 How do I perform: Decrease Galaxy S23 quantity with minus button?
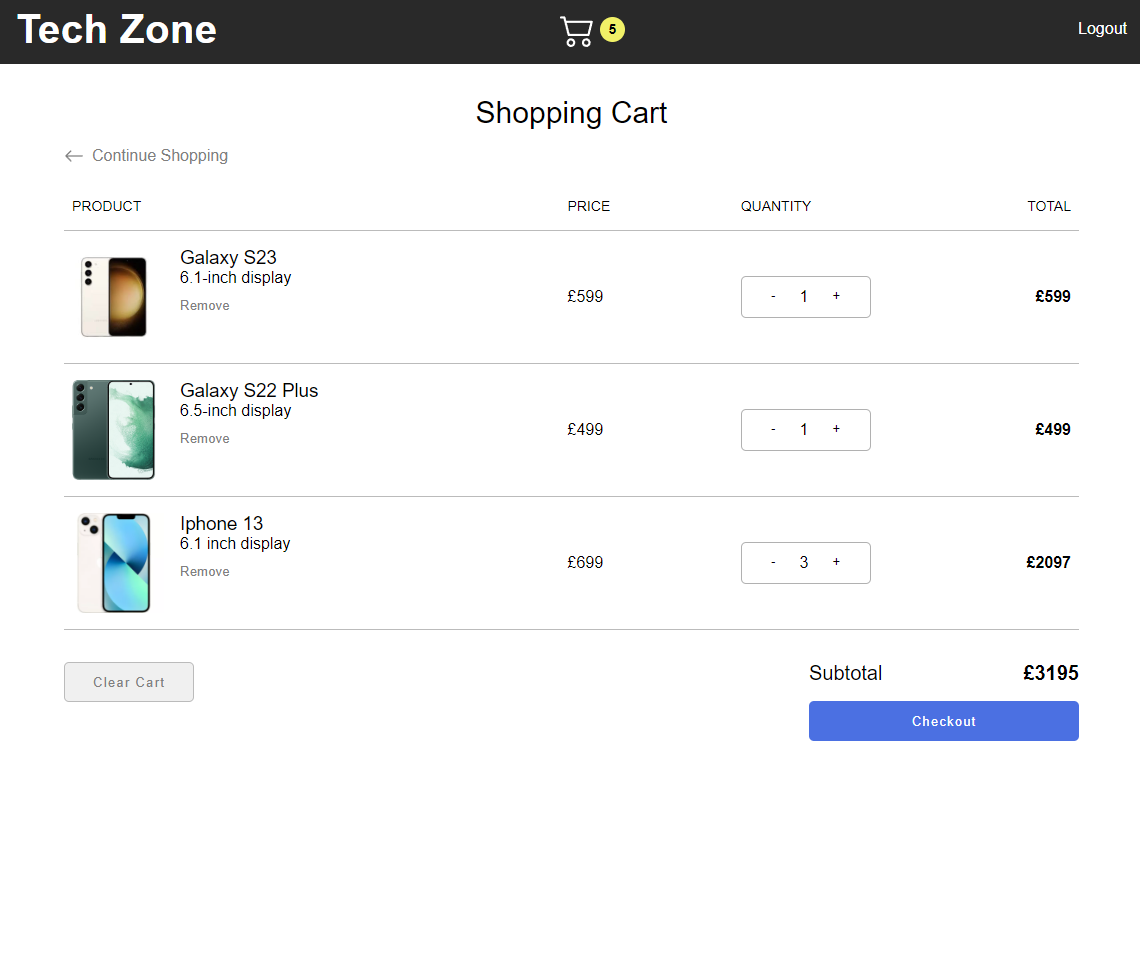[x=773, y=296]
